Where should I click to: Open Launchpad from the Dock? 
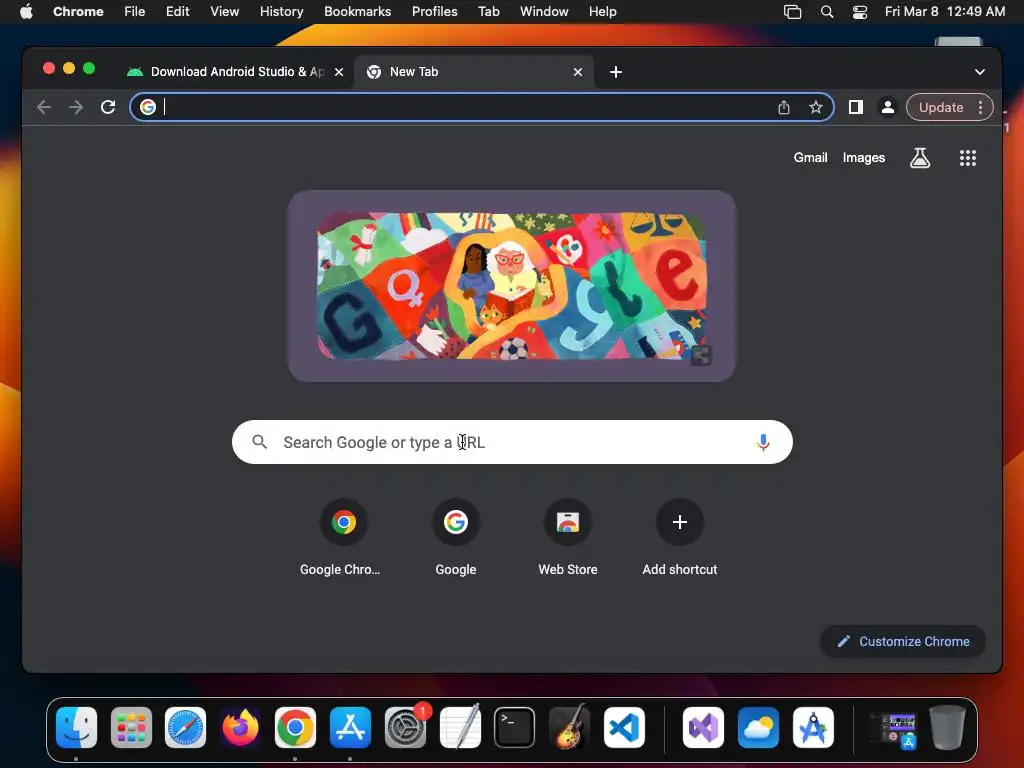131,727
